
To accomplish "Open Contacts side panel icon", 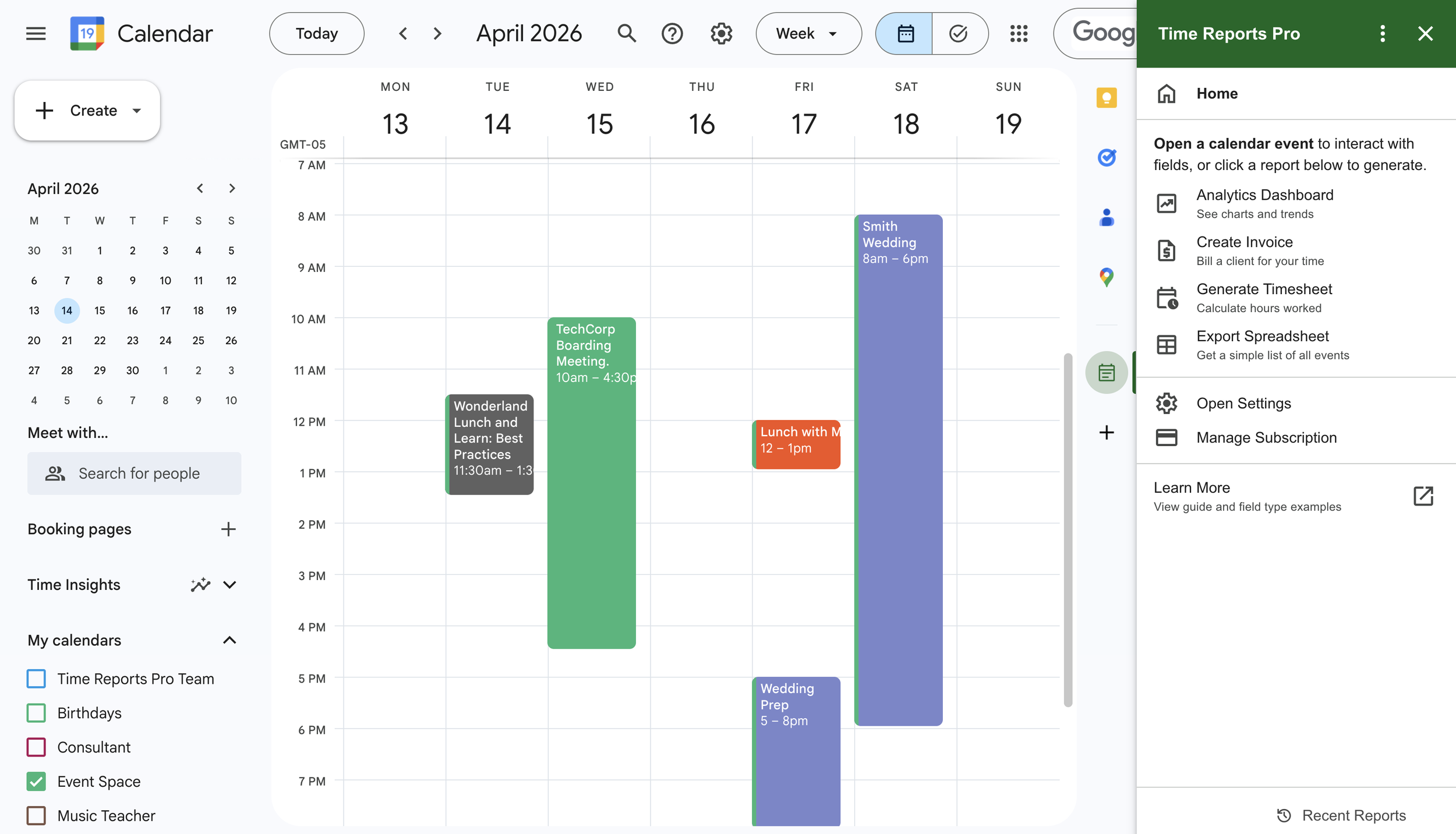I will click(x=1106, y=218).
